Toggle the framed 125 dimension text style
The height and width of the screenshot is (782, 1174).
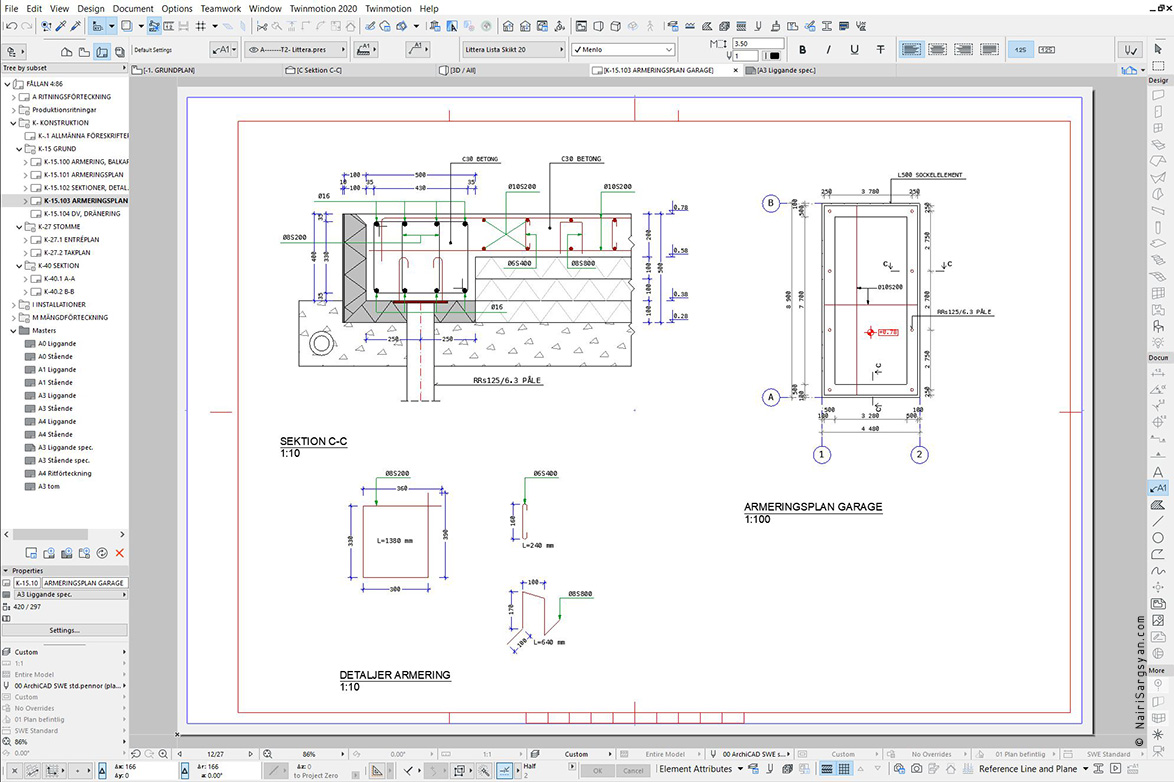[x=1047, y=49]
